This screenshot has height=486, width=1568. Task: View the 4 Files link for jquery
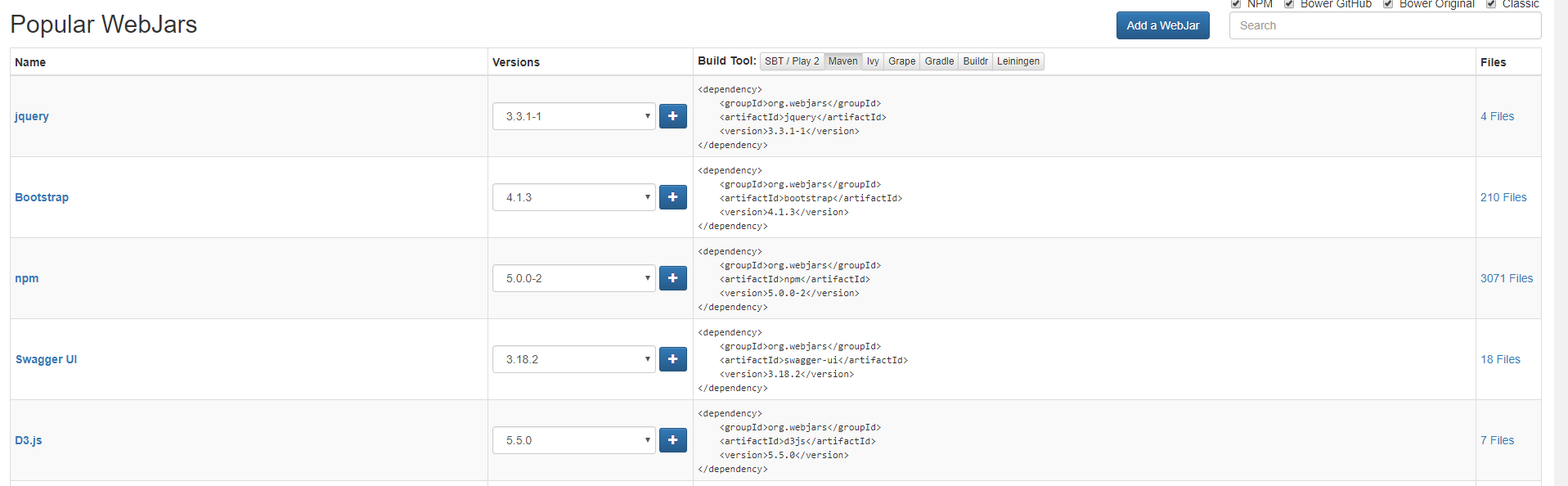(x=1497, y=116)
